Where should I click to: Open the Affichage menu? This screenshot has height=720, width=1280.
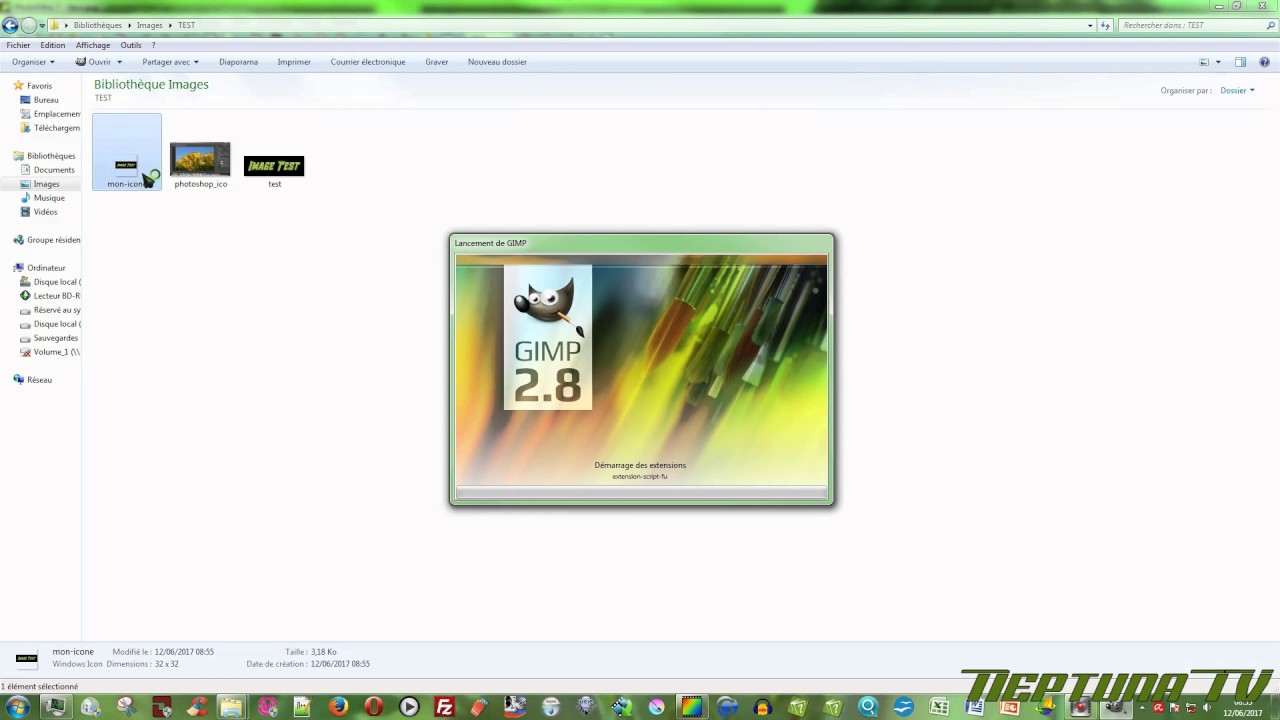click(92, 45)
